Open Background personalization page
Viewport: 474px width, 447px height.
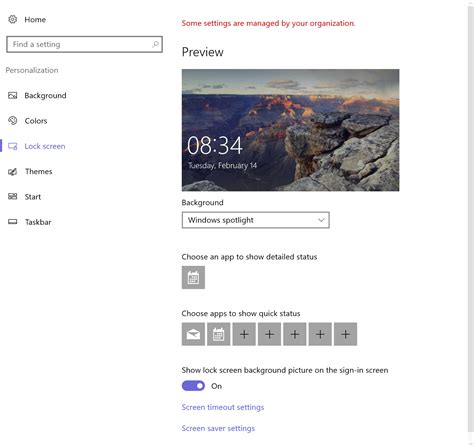[45, 96]
